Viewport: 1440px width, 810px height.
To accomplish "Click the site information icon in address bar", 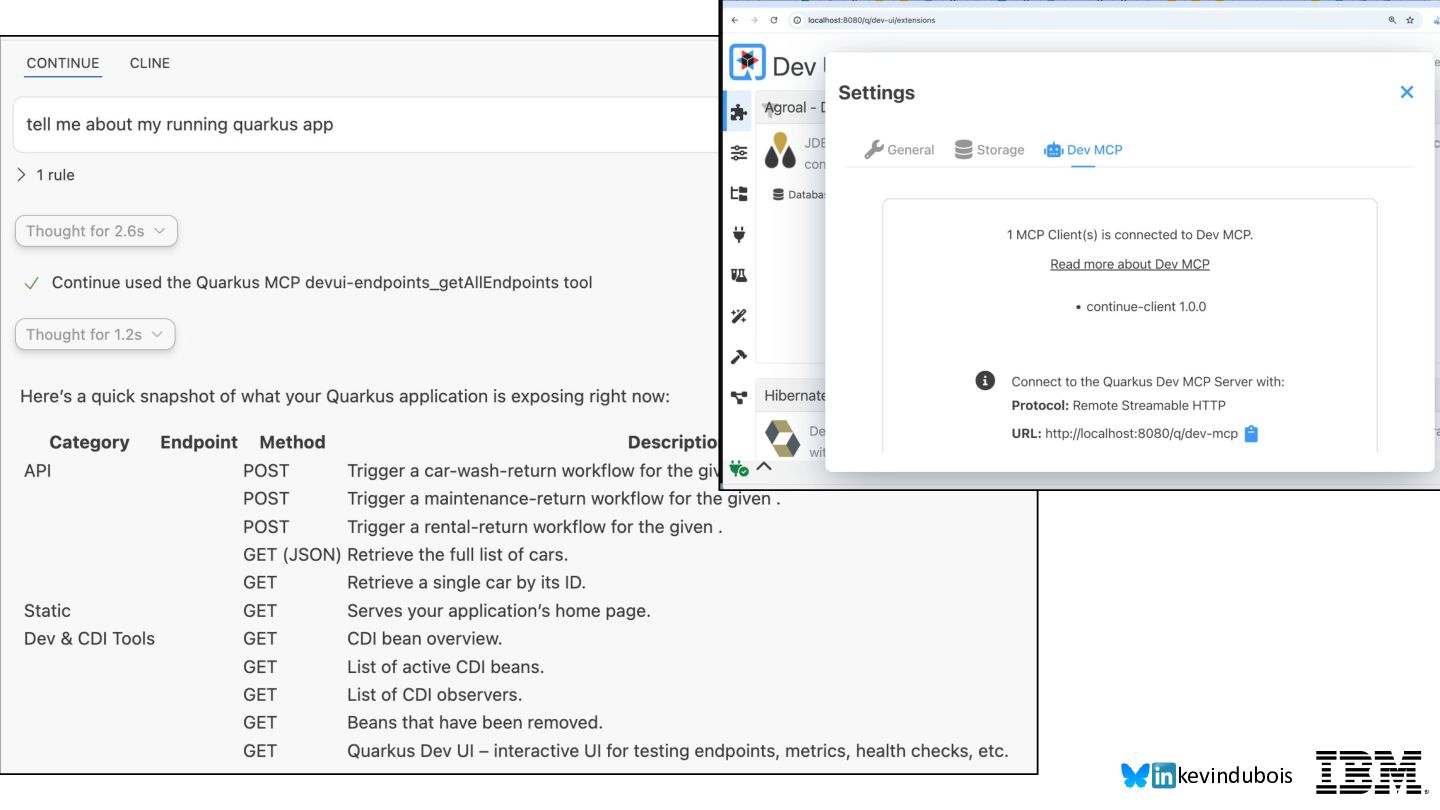I will 797,20.
